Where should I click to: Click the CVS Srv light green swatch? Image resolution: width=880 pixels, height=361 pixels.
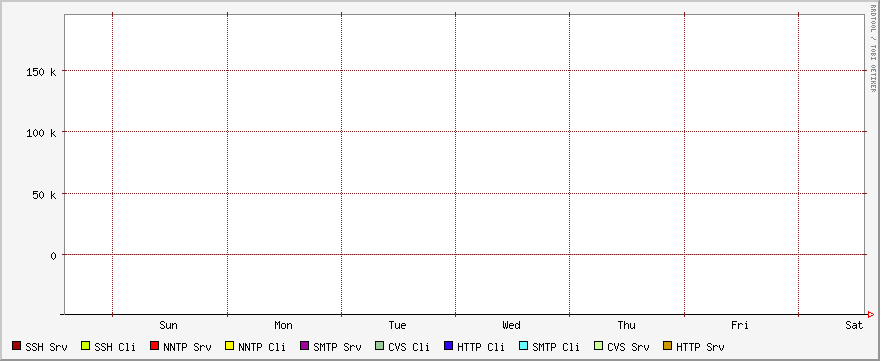(x=598, y=346)
